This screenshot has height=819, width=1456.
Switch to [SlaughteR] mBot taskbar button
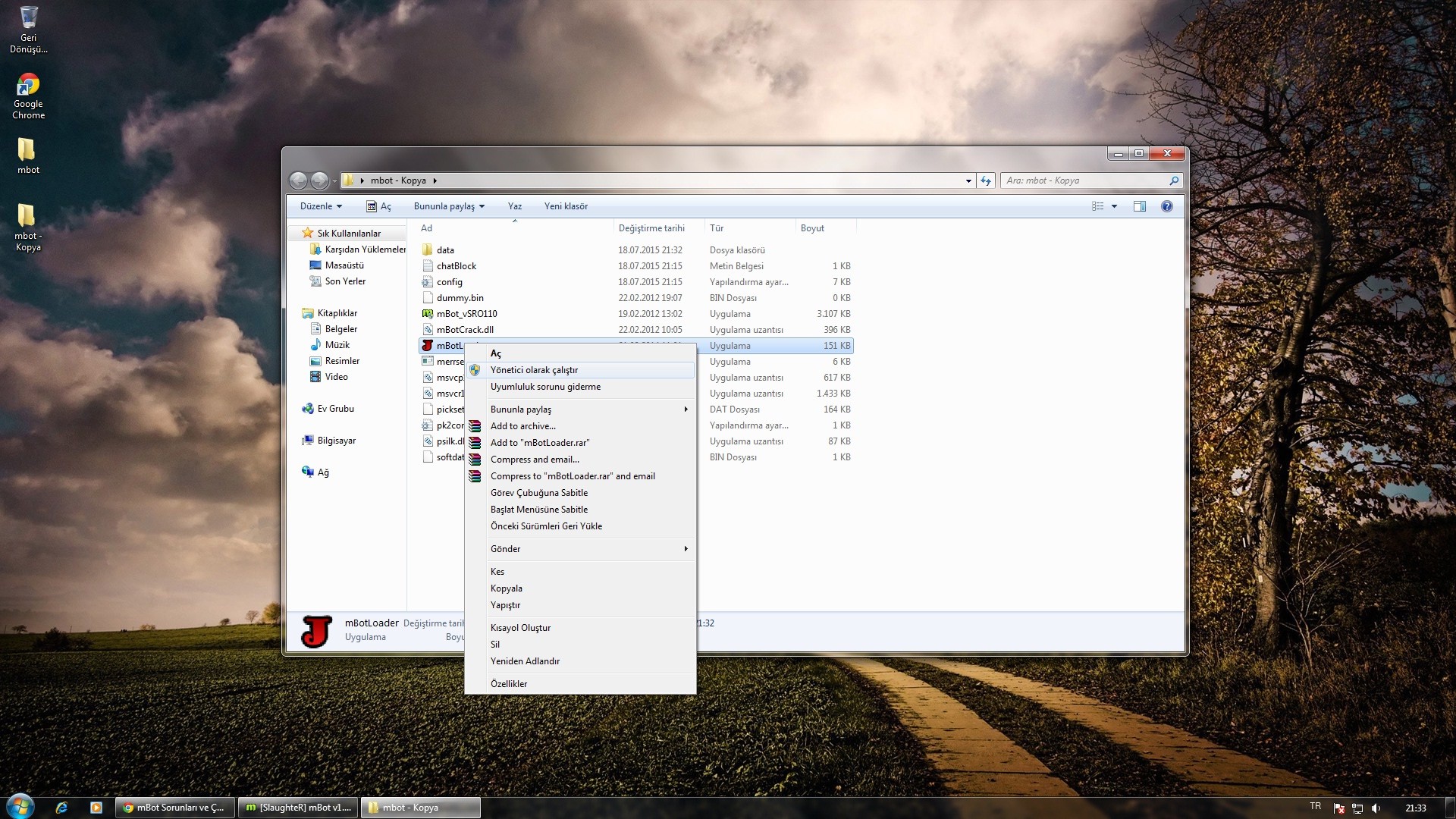[x=299, y=808]
